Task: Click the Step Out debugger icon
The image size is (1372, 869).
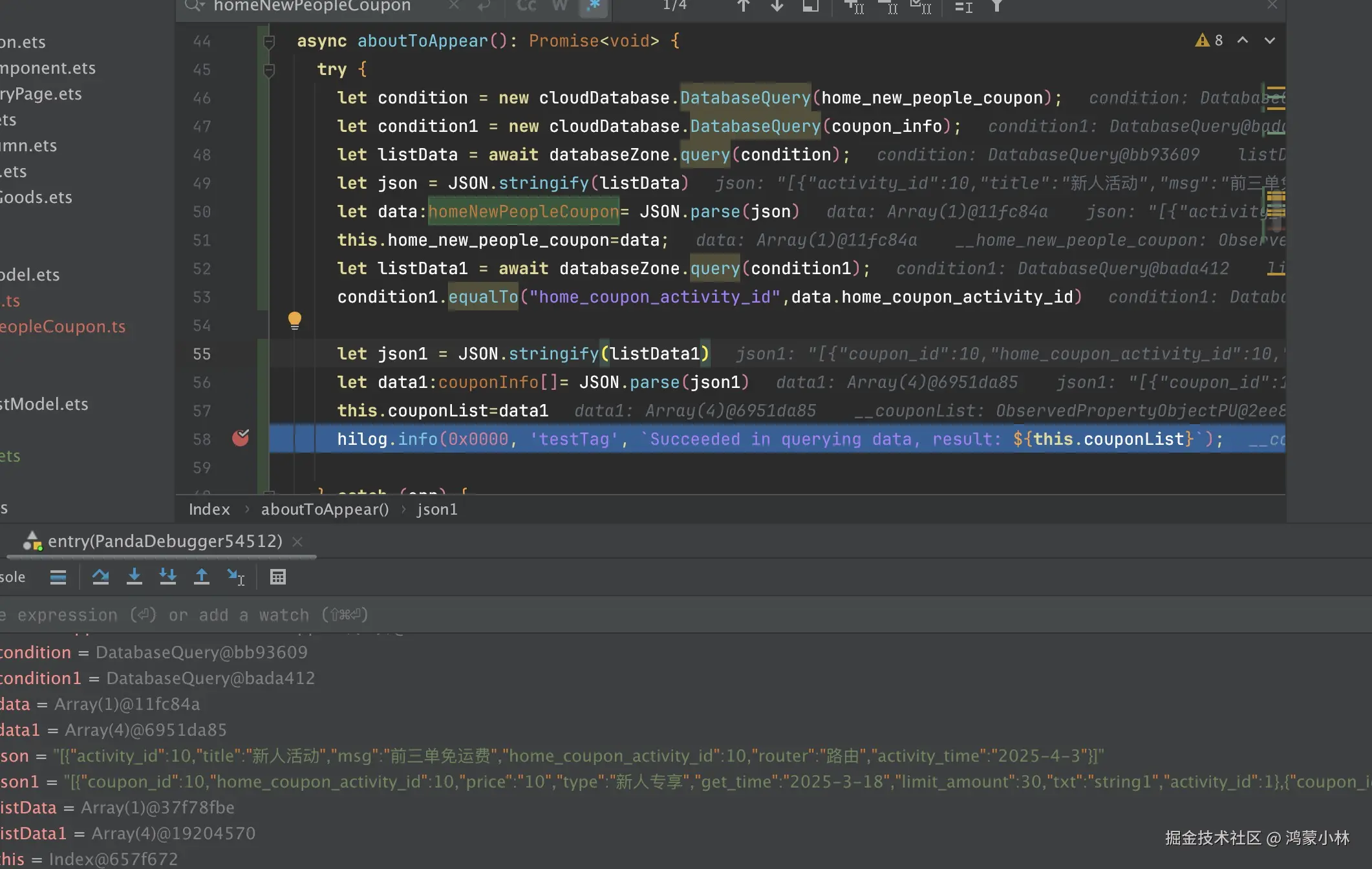Action: pyautogui.click(x=201, y=577)
